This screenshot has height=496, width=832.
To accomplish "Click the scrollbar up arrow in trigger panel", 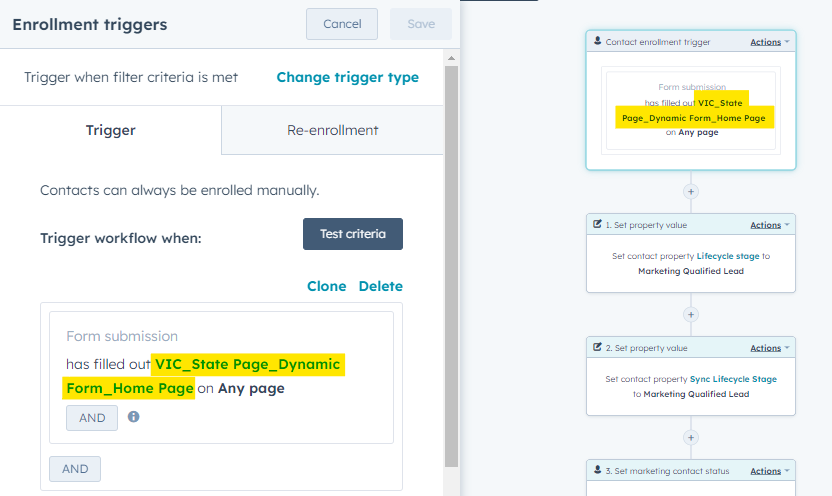I will coord(452,58).
